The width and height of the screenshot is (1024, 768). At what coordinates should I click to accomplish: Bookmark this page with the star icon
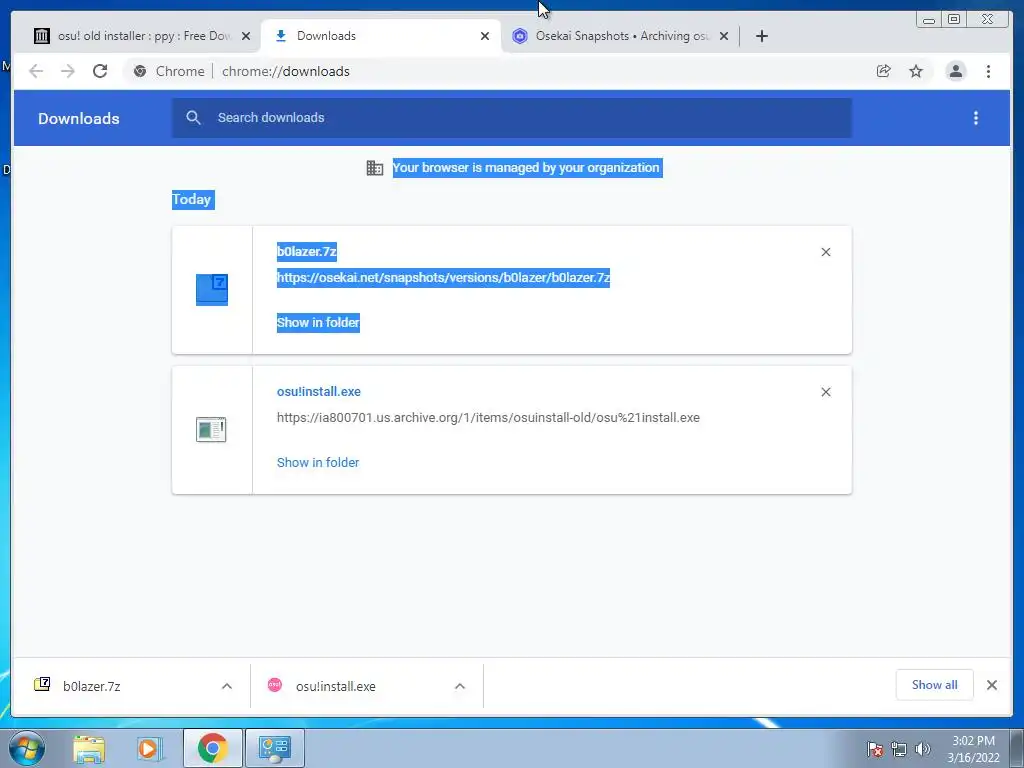916,71
